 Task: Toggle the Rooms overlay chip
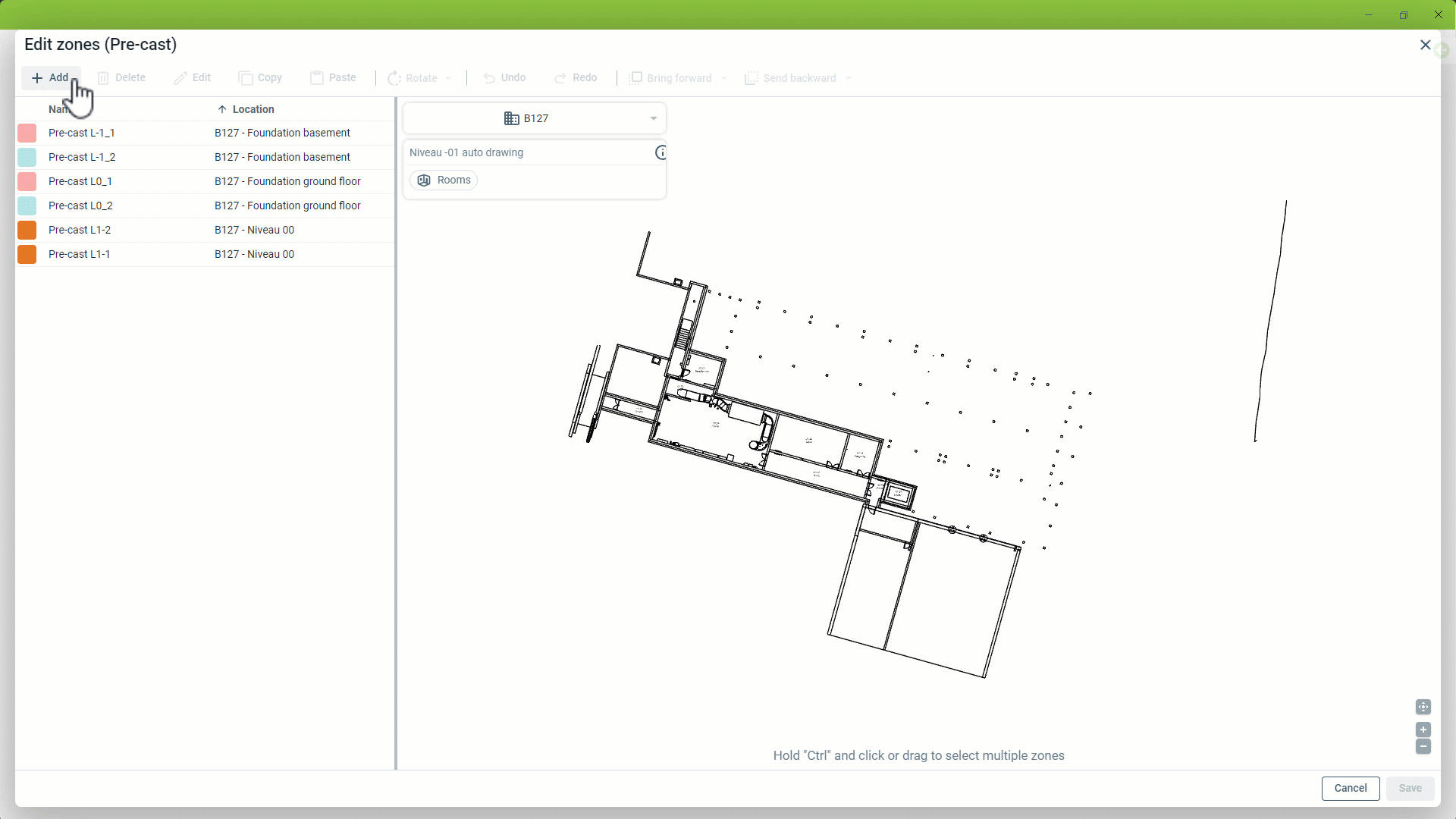point(444,180)
